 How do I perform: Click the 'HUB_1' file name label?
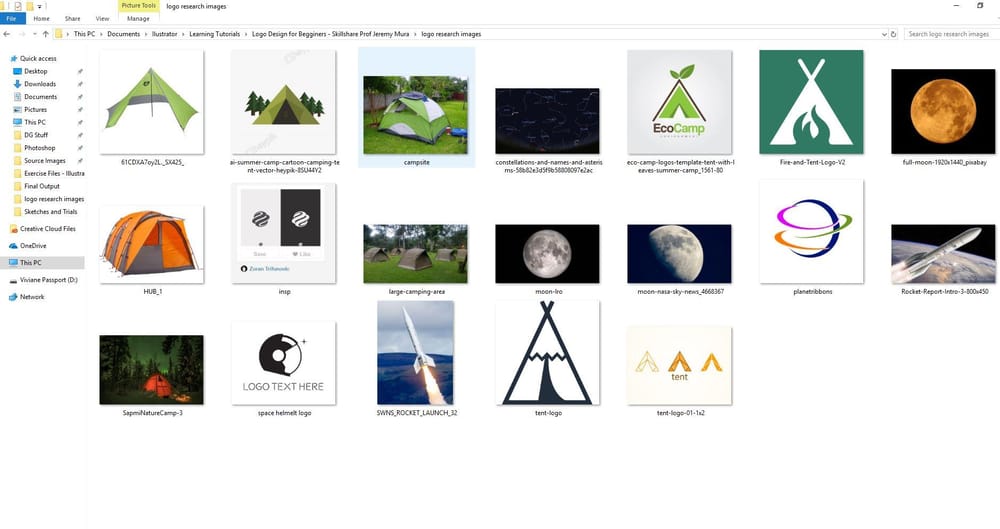coord(152,292)
